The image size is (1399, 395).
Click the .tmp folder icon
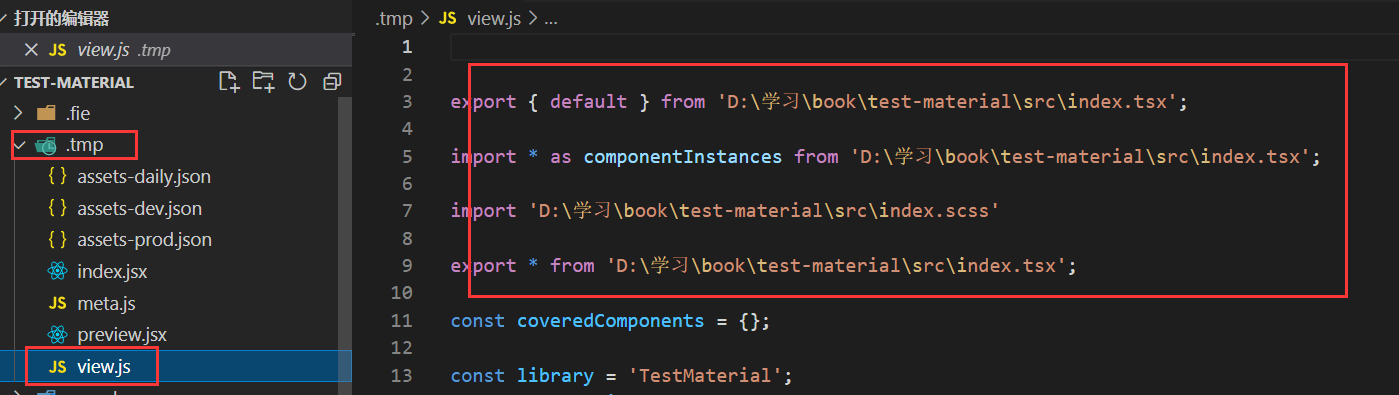46,146
